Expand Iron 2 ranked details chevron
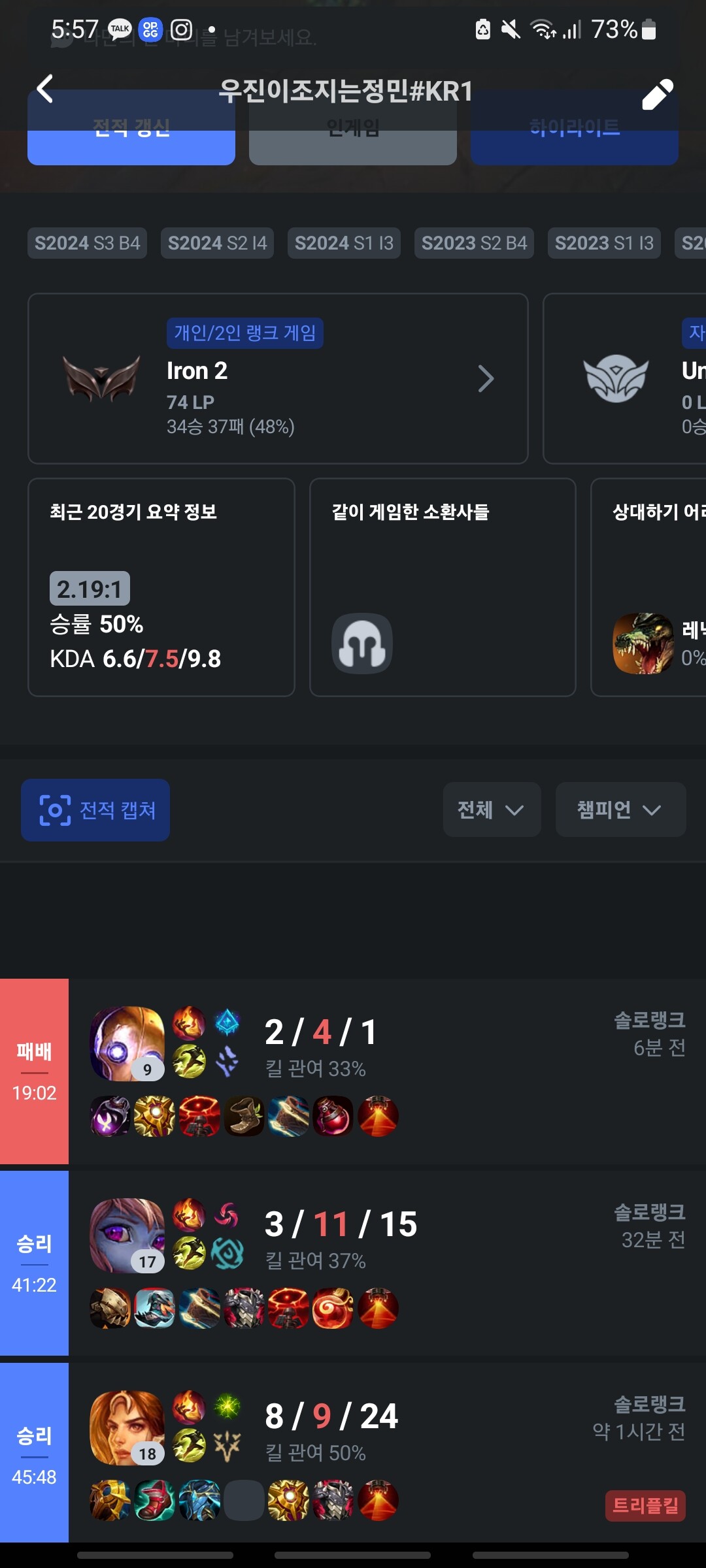Image resolution: width=706 pixels, height=1568 pixels. click(x=485, y=378)
